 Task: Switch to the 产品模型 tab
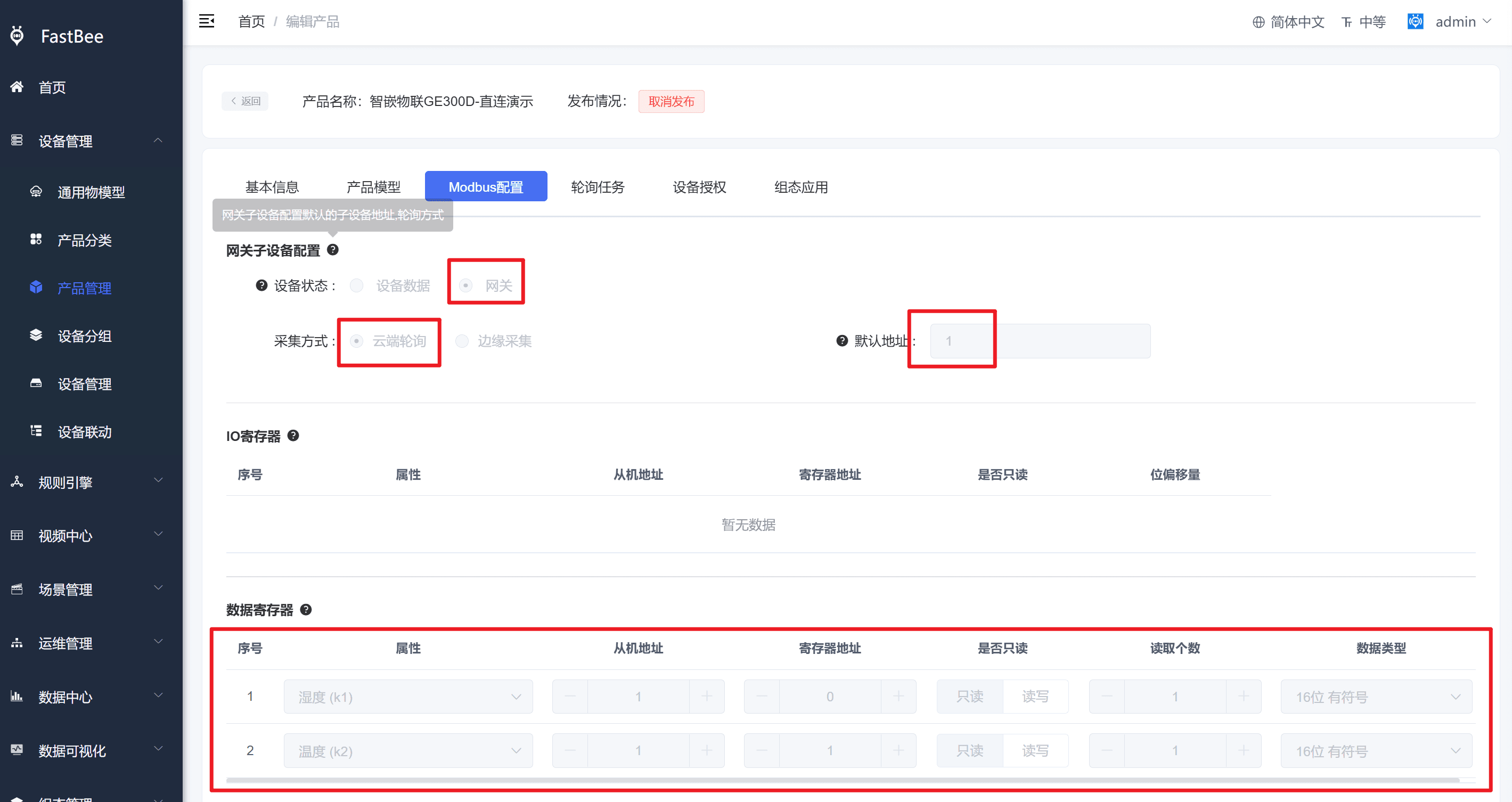click(x=373, y=187)
